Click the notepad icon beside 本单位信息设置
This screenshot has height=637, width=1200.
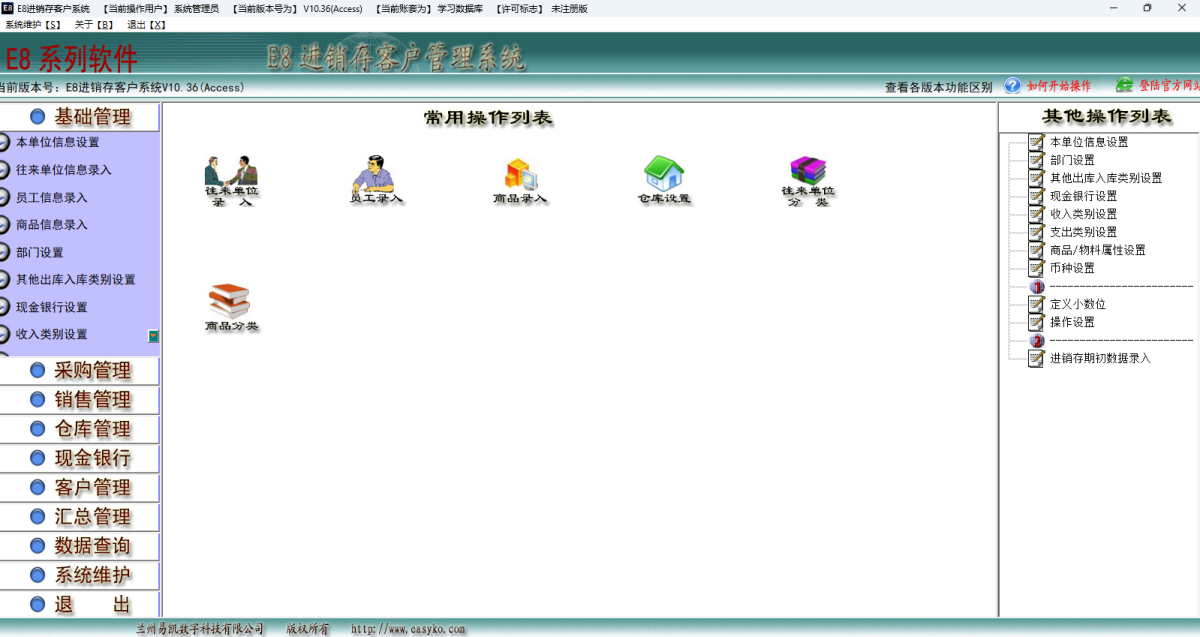point(1037,141)
